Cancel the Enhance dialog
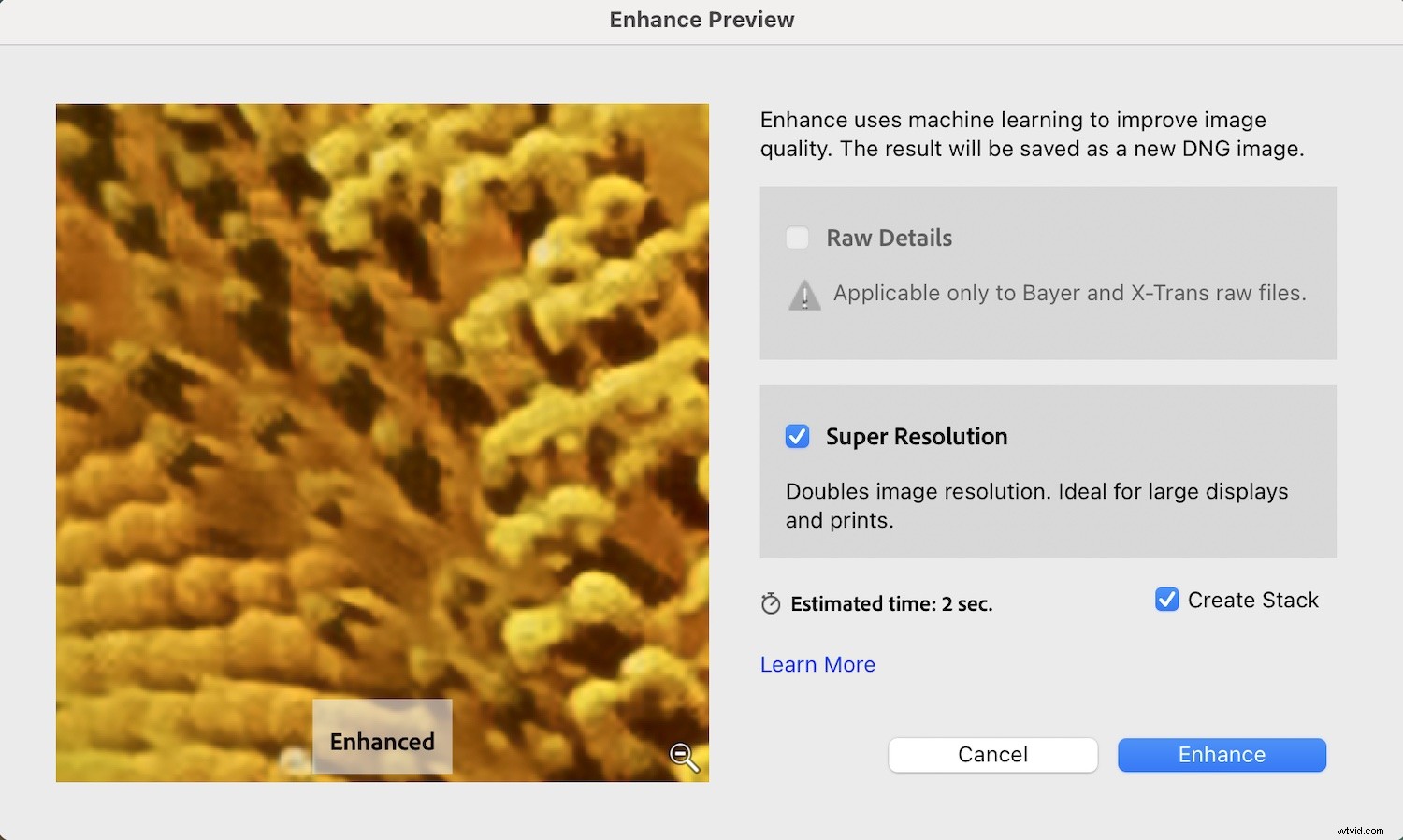Image resolution: width=1403 pixels, height=840 pixels. [991, 755]
